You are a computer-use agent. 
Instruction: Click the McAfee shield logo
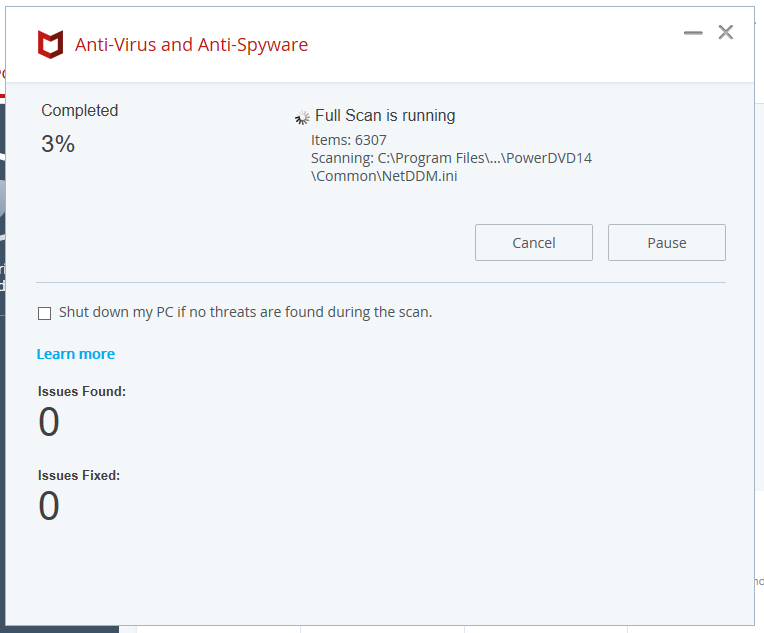[x=50, y=45]
